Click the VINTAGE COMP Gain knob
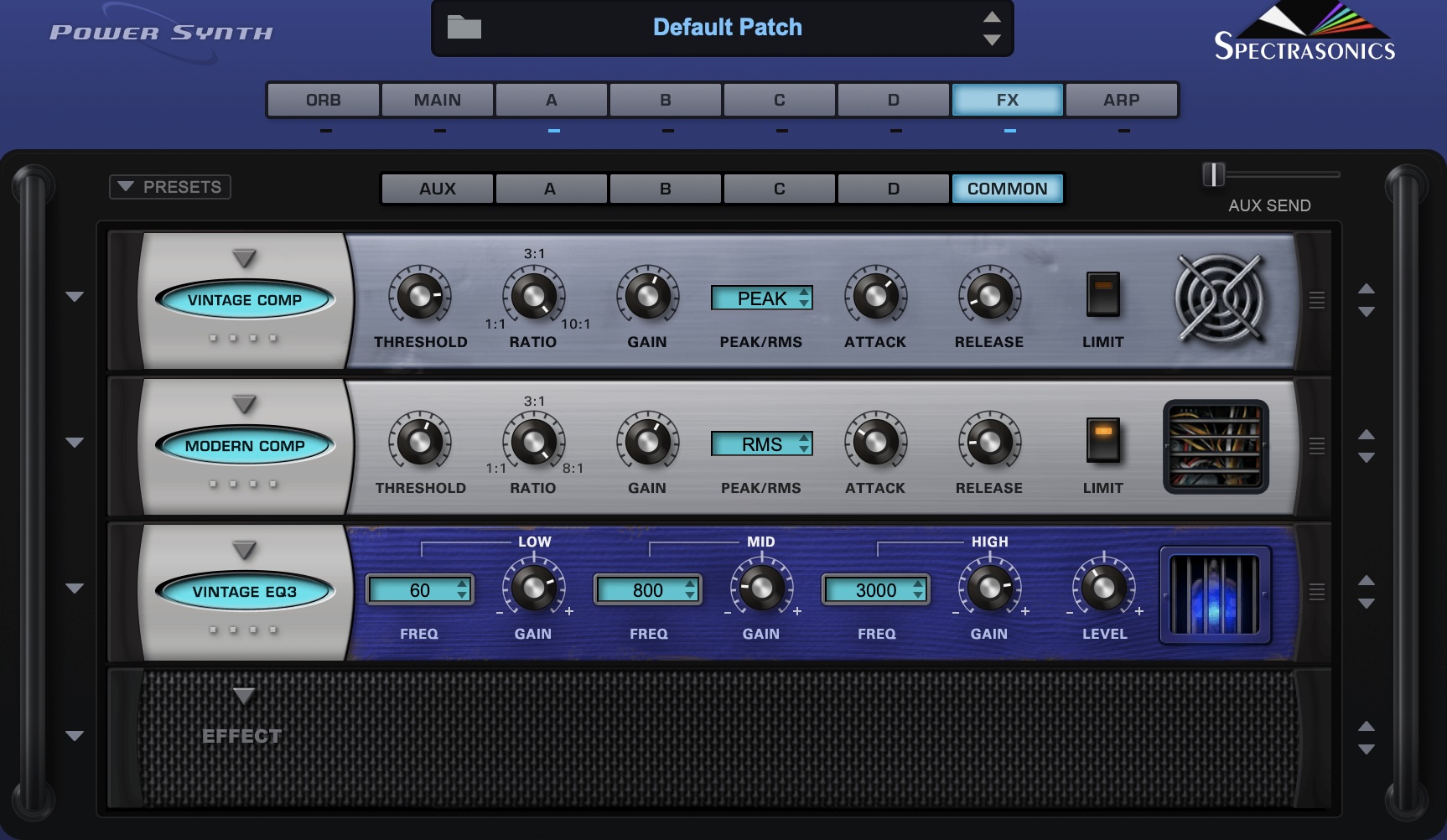 point(647,296)
